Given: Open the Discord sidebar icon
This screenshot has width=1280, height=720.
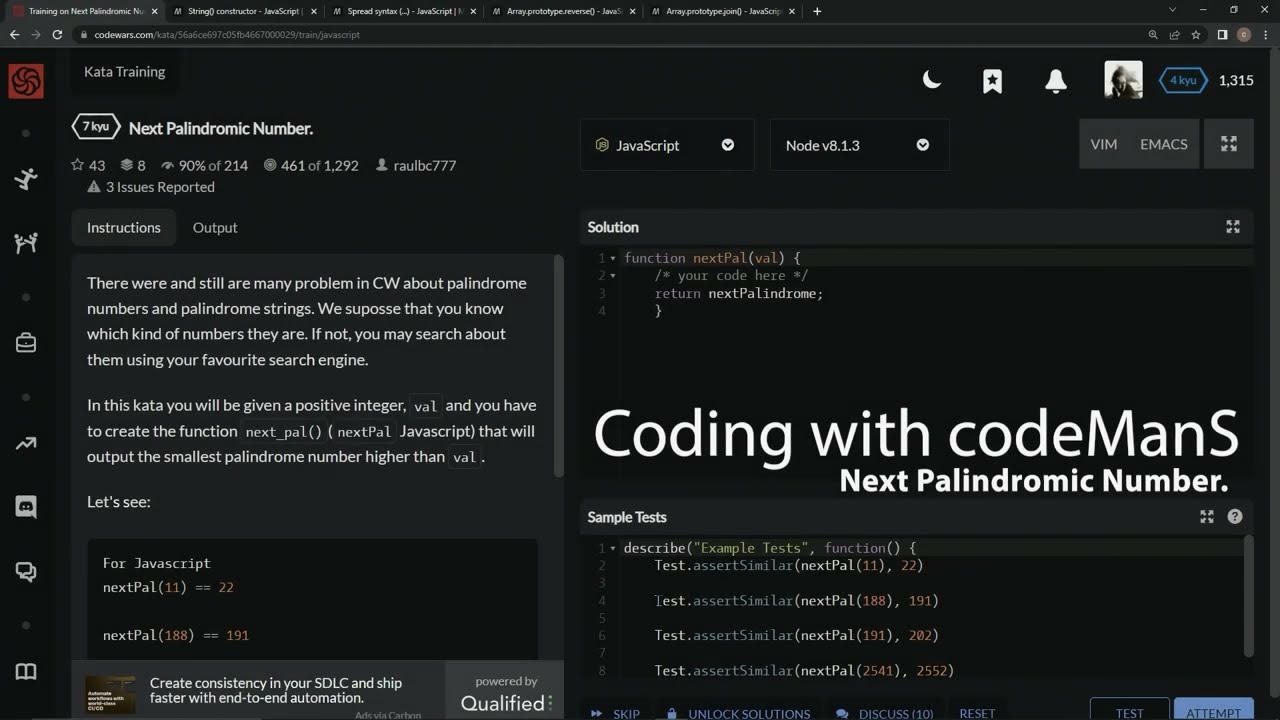Looking at the screenshot, I should point(26,507).
